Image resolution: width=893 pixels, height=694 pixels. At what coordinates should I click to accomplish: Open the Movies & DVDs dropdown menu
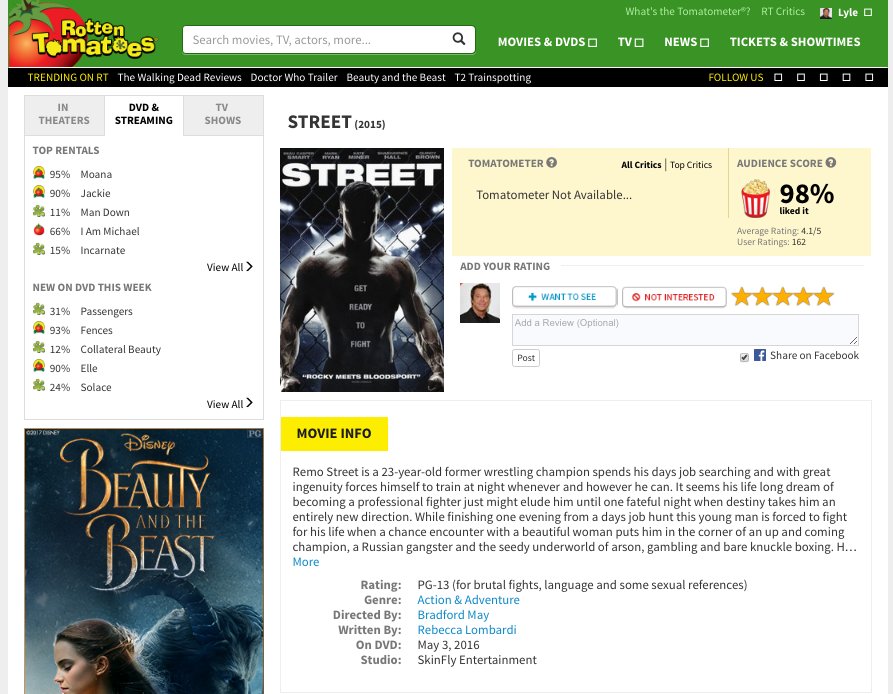coord(547,42)
